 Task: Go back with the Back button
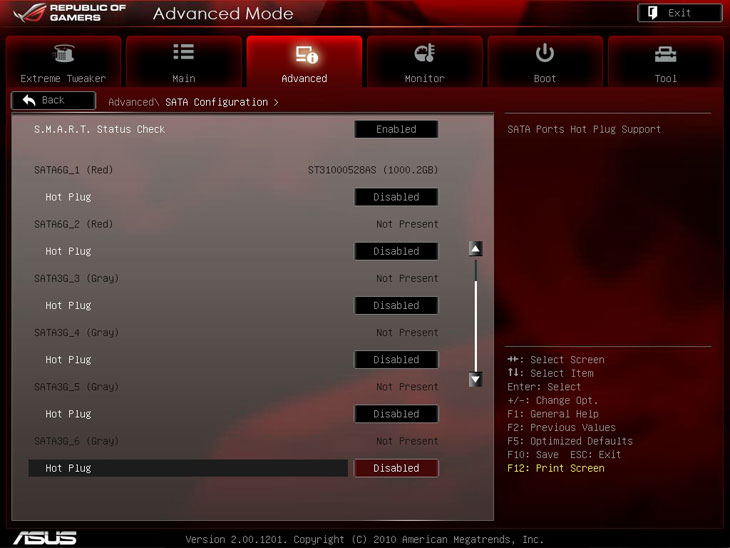click(53, 100)
